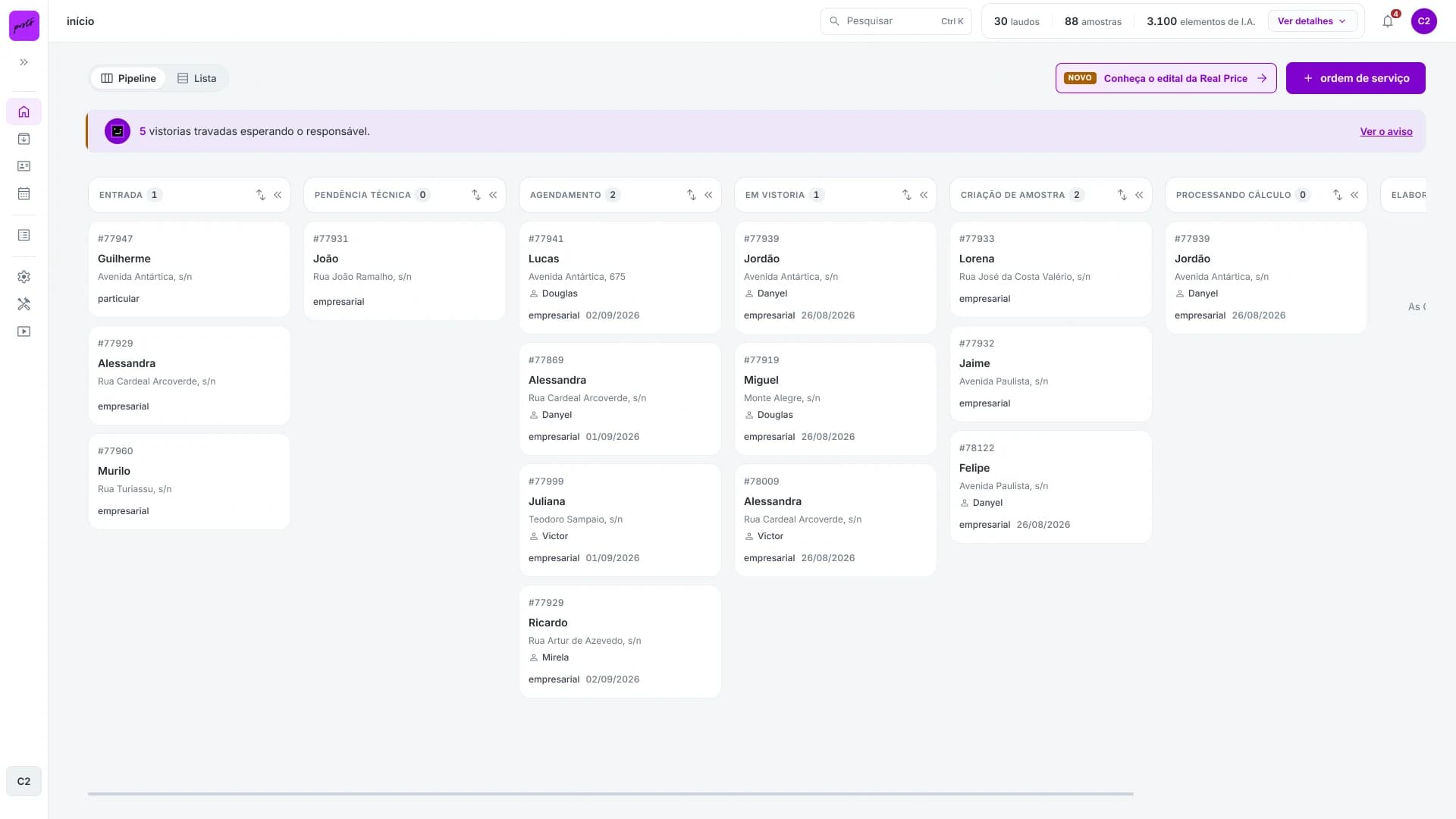The width and height of the screenshot is (1456, 819).
Task: Click the 30 laudos counter
Action: pyautogui.click(x=1016, y=21)
